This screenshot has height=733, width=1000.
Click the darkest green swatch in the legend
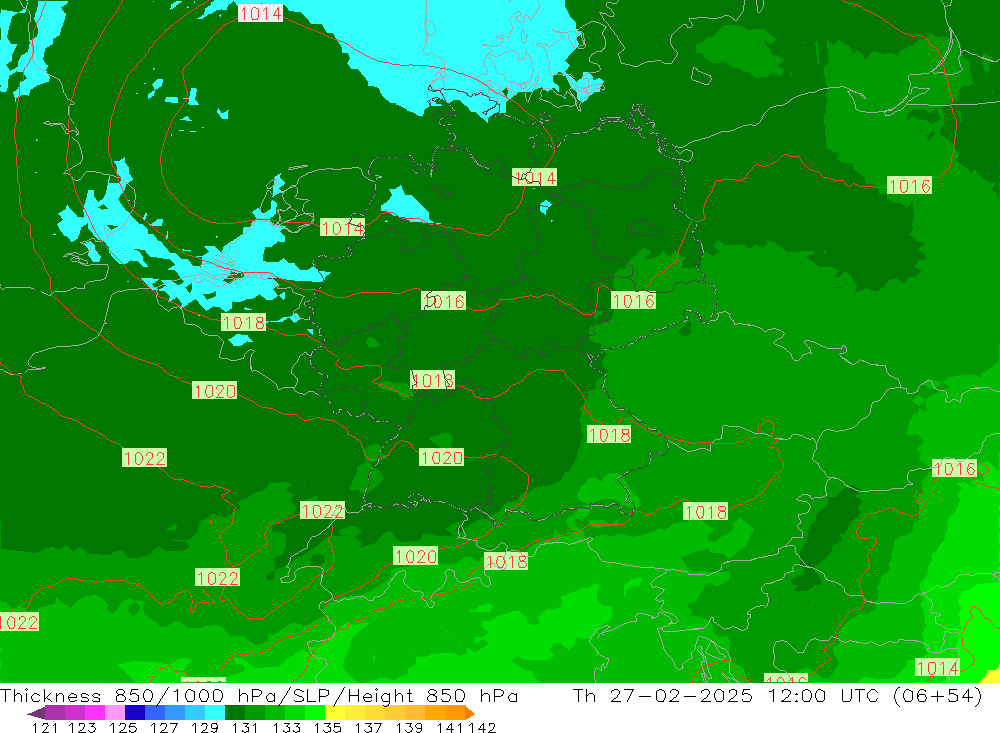235,713
